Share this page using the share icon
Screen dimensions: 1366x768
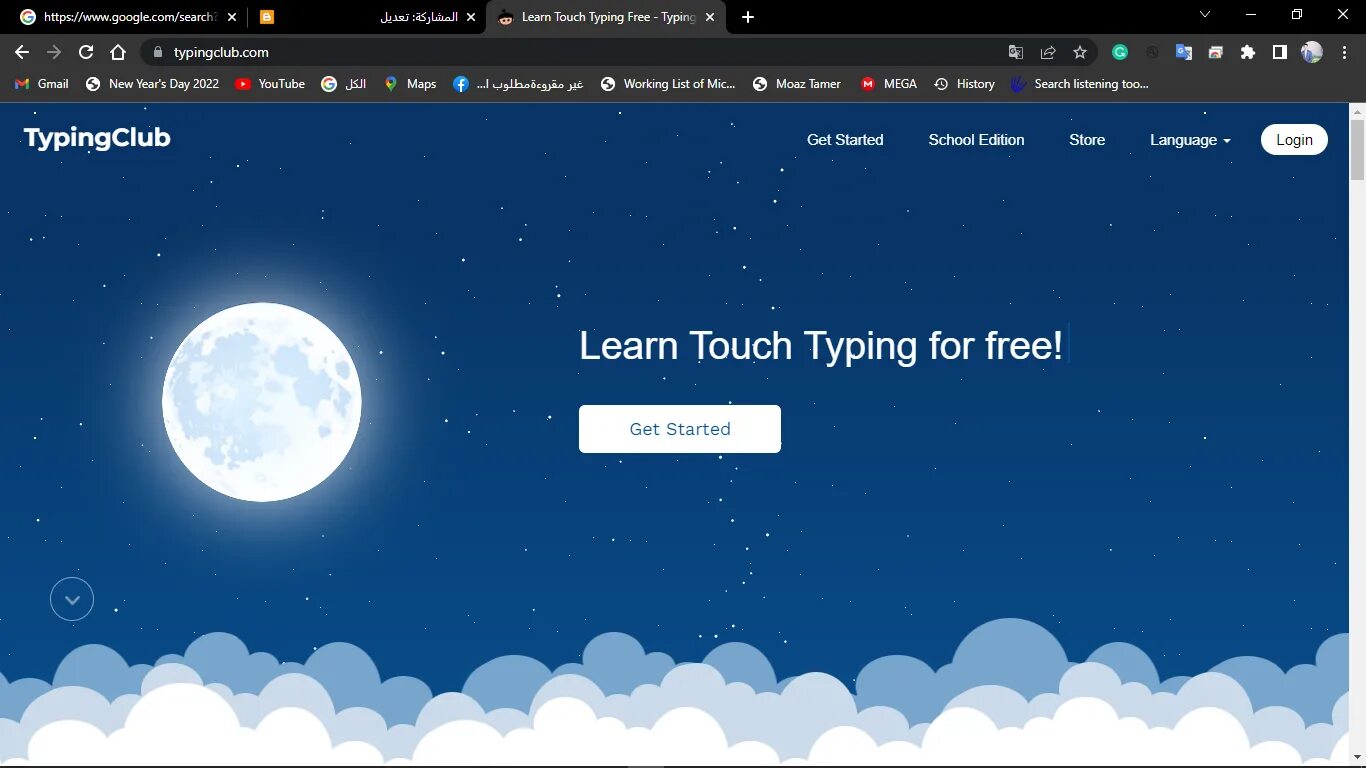click(x=1048, y=52)
